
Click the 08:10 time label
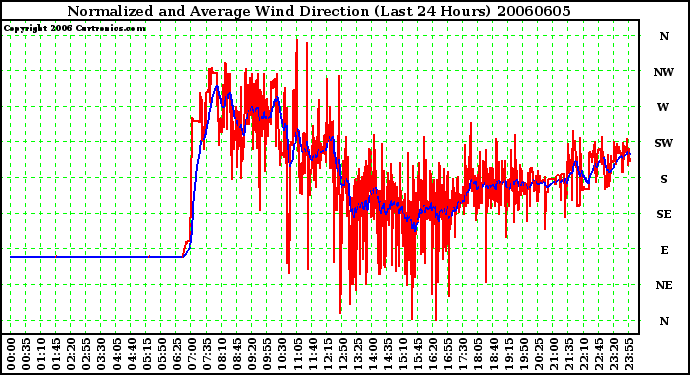point(222,354)
